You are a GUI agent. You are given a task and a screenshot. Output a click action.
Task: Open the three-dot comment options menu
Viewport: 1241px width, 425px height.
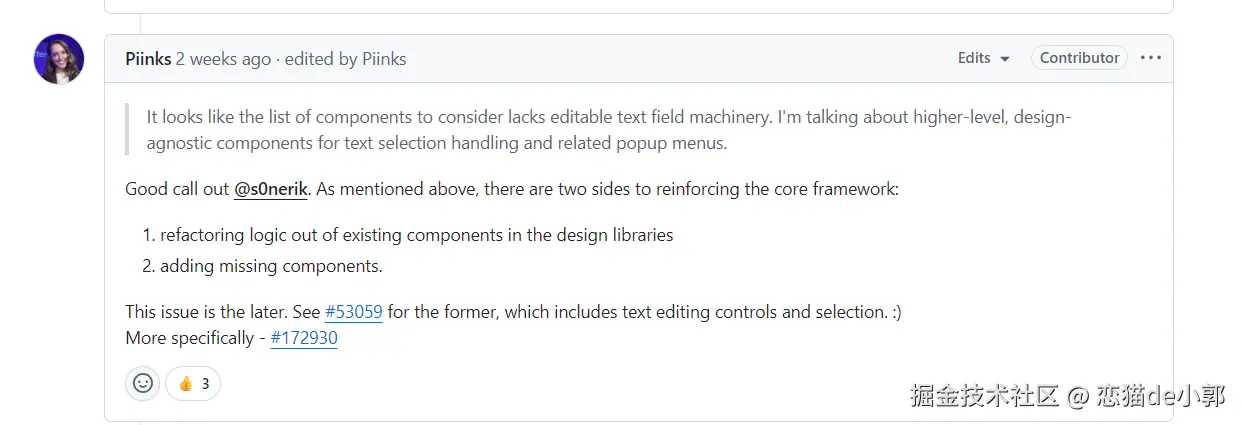point(1151,58)
